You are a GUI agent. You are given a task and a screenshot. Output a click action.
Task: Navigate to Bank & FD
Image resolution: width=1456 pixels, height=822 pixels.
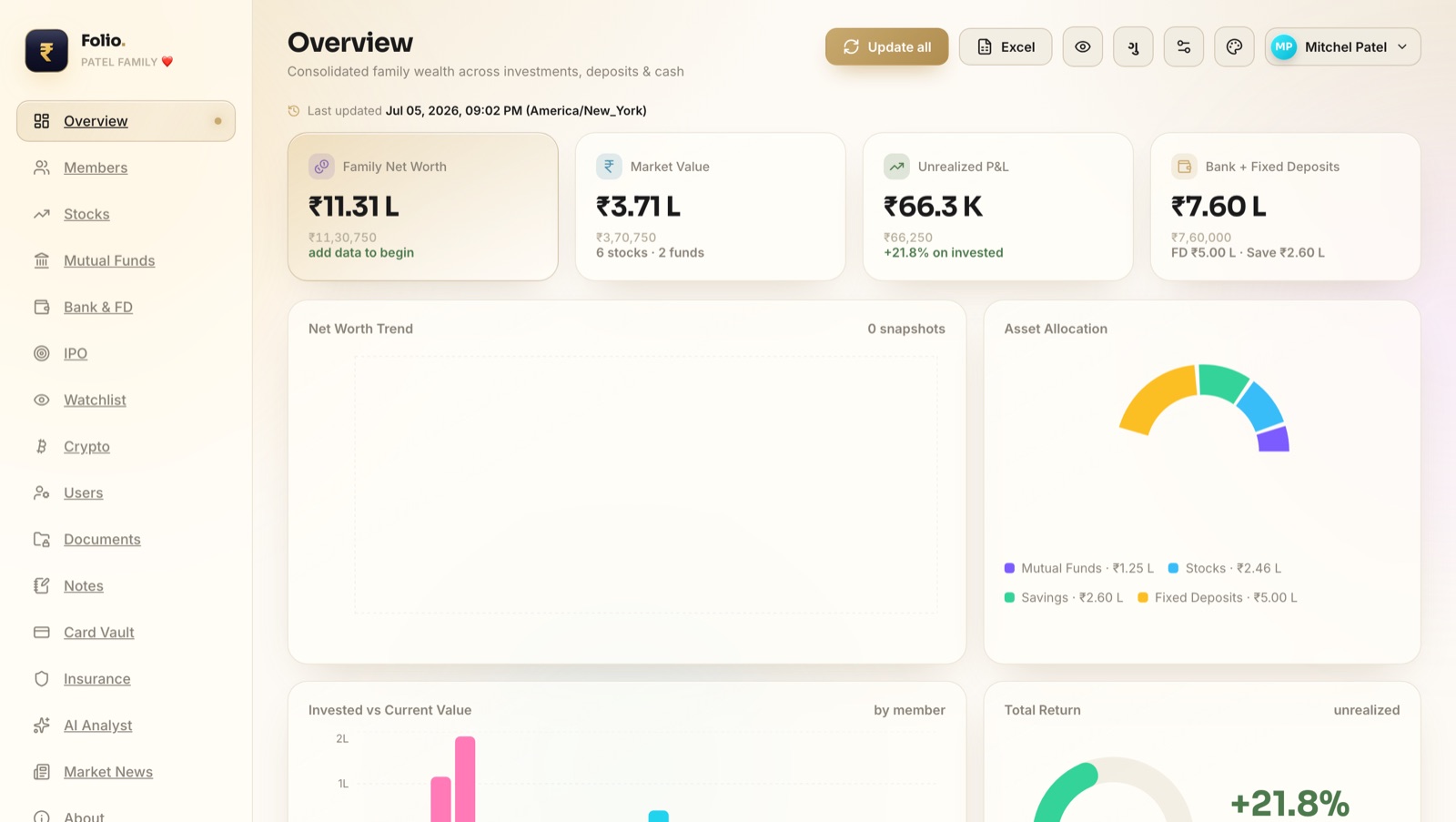coord(98,307)
